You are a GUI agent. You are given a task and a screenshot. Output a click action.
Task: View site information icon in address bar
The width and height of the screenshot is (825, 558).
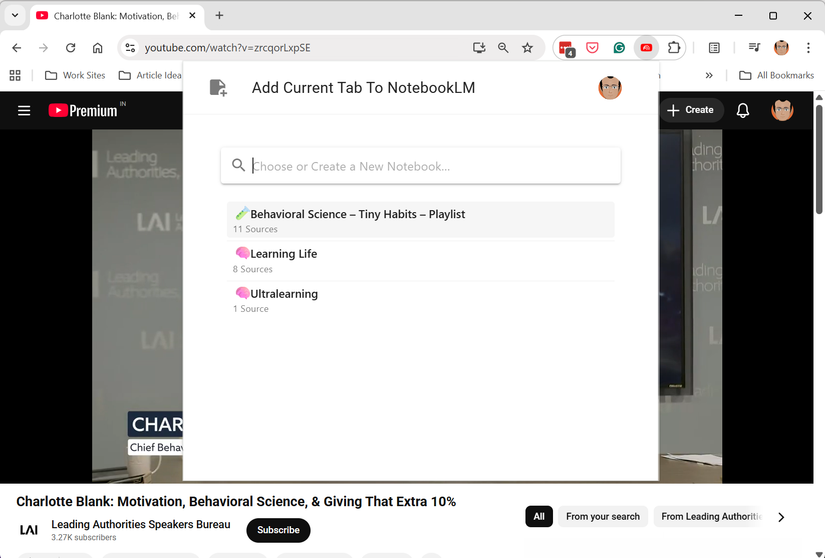pos(130,48)
